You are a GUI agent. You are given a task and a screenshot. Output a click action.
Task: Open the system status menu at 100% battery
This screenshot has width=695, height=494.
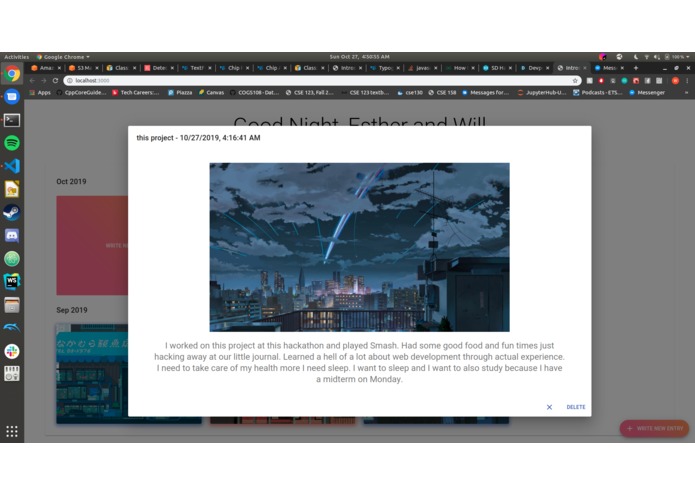(x=662, y=57)
